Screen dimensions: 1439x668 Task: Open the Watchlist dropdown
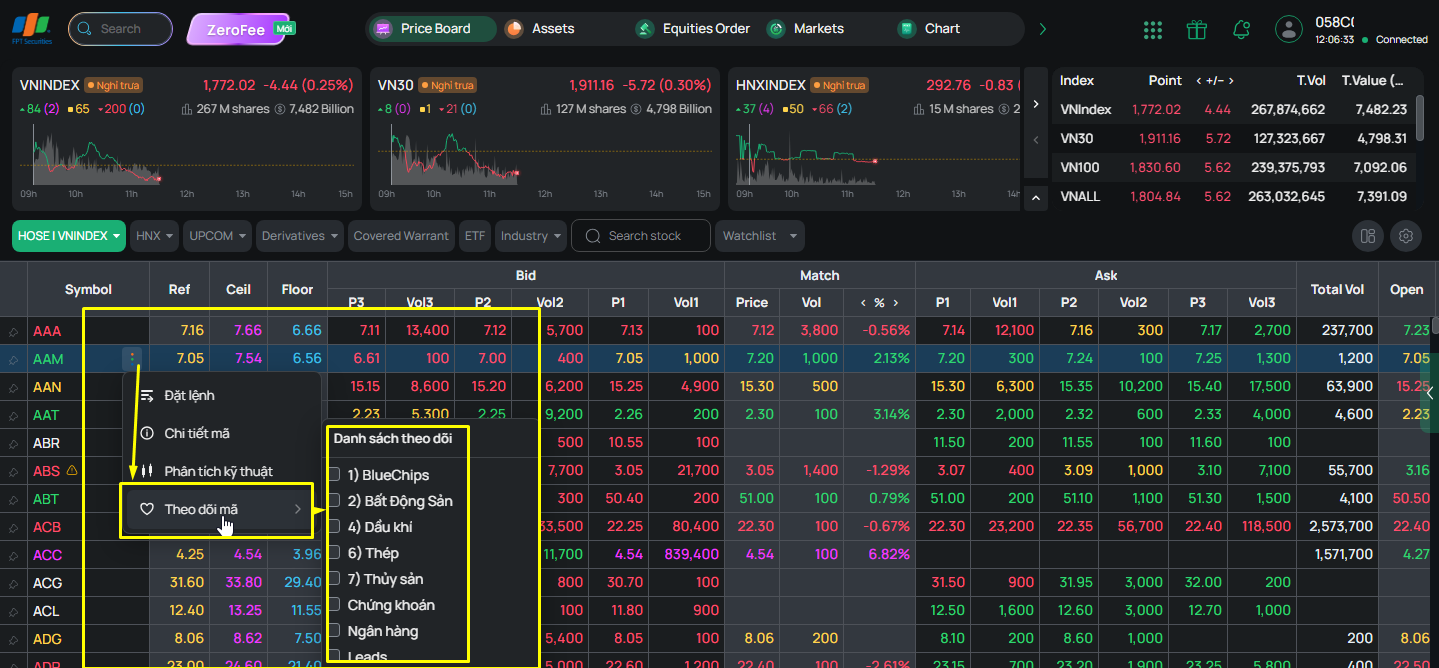click(759, 236)
